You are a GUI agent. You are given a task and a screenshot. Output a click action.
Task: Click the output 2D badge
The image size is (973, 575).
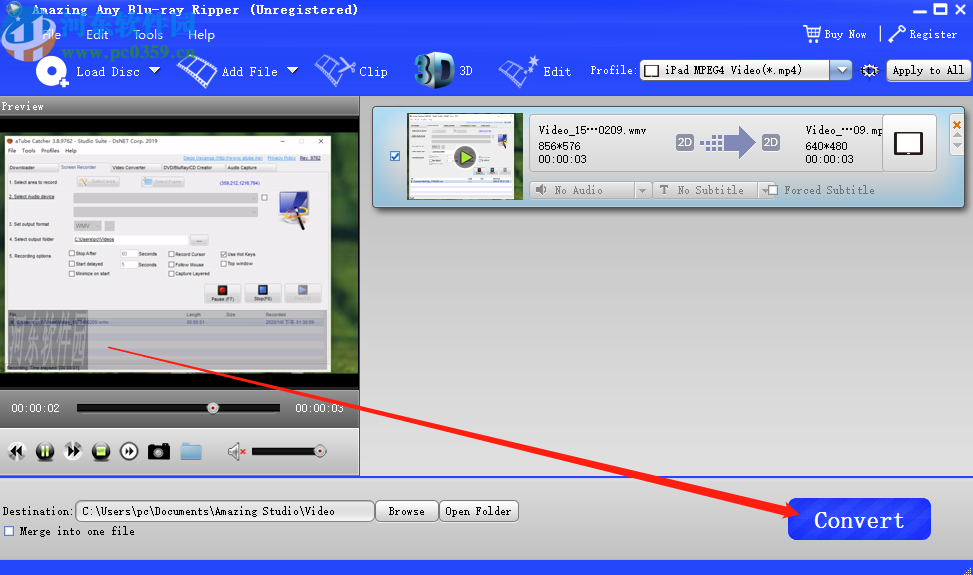point(771,143)
